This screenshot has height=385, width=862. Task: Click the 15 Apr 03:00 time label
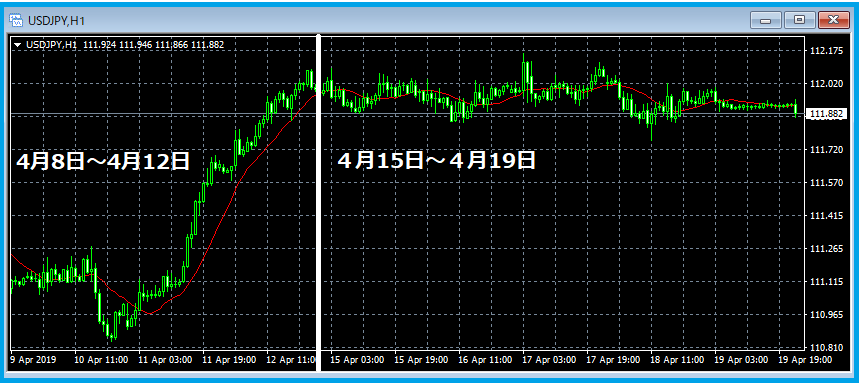point(357,360)
